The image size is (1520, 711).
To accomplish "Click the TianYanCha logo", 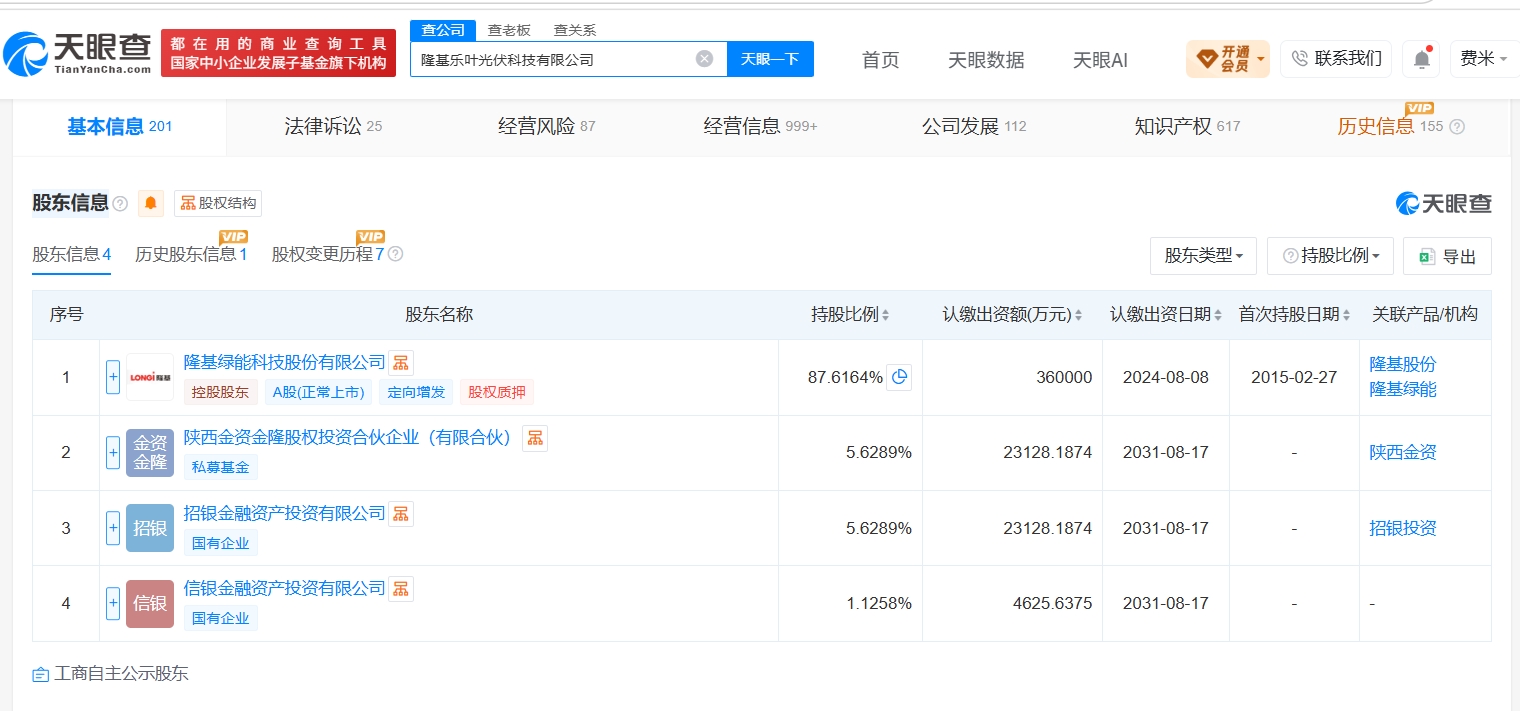I will (x=78, y=53).
